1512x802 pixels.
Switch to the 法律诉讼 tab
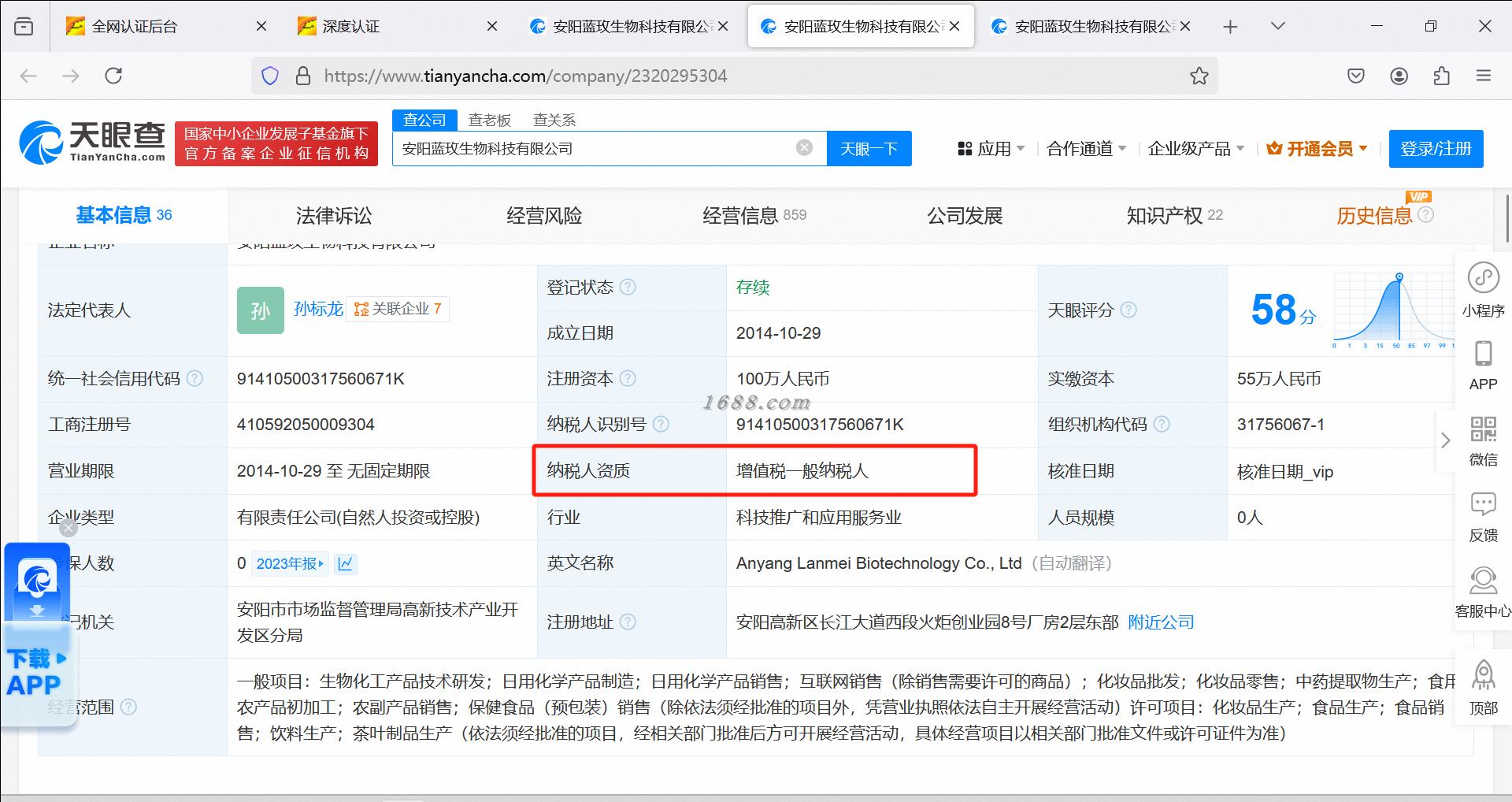point(334,216)
